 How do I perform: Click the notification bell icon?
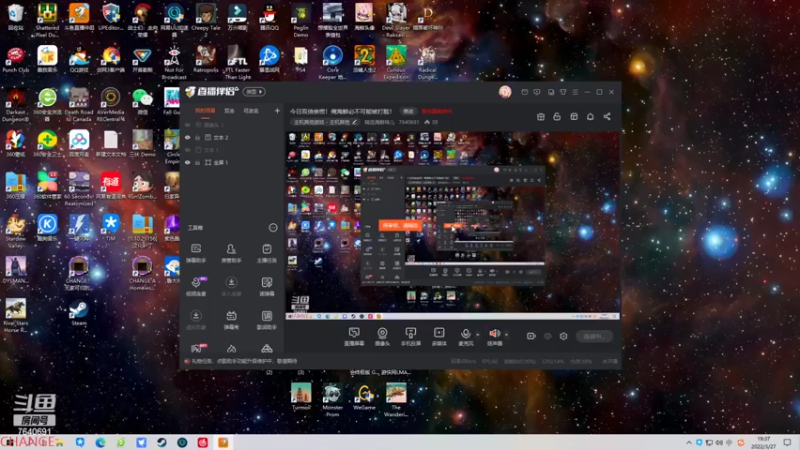[590, 116]
